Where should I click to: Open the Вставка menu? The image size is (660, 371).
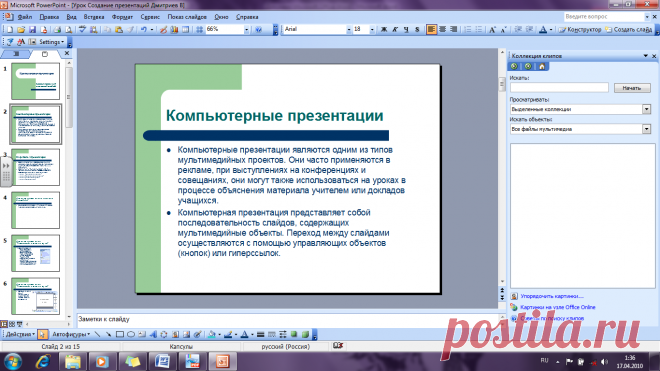point(93,17)
